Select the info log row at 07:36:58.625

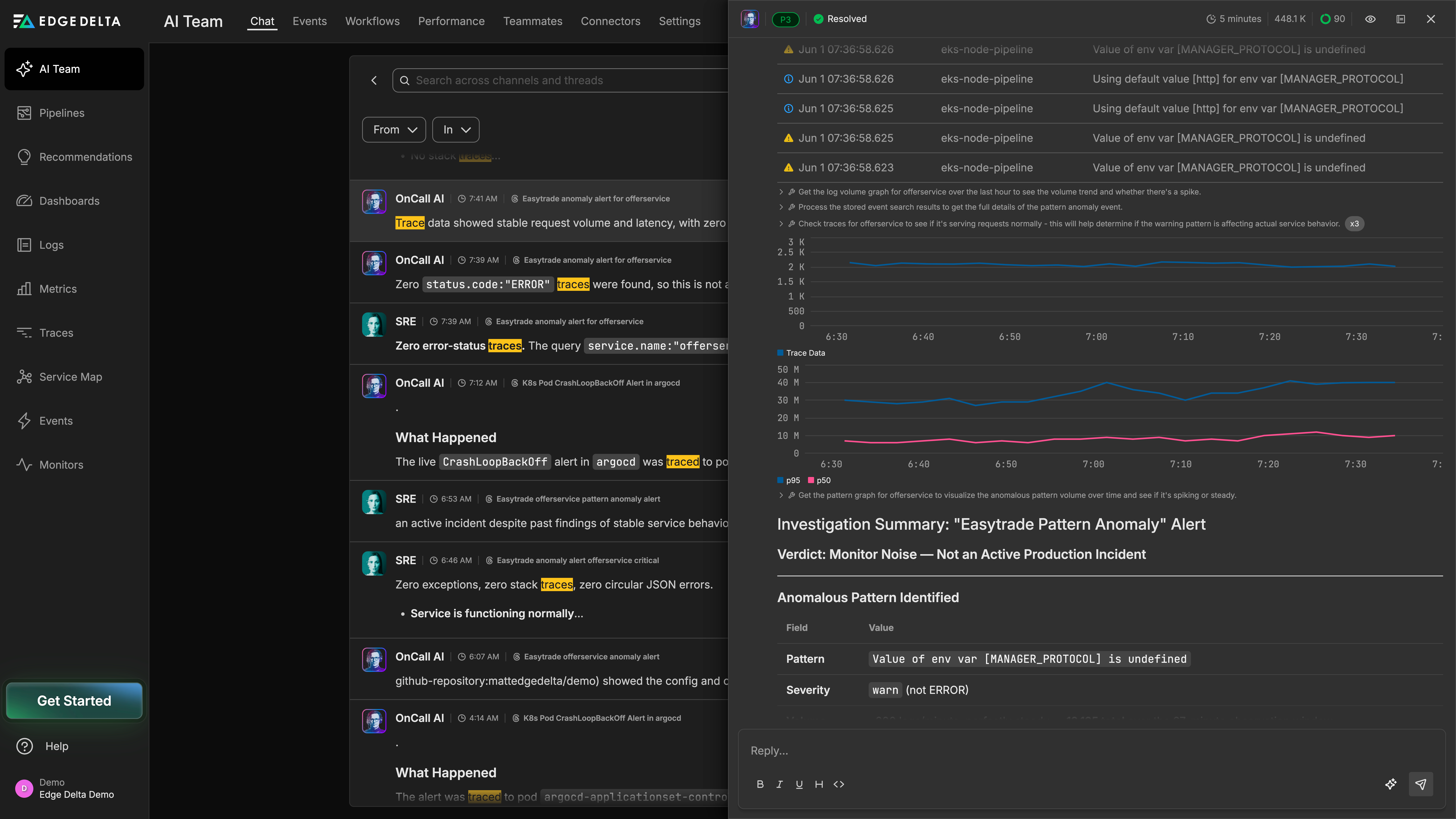(1109, 108)
